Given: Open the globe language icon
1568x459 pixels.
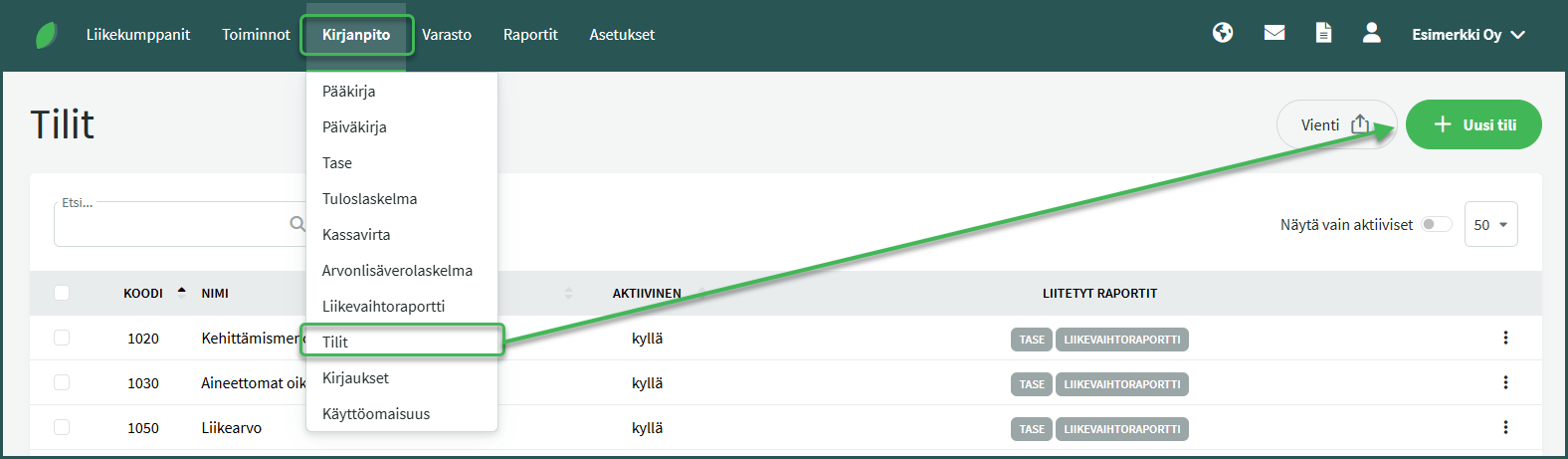Looking at the screenshot, I should click(x=1223, y=33).
